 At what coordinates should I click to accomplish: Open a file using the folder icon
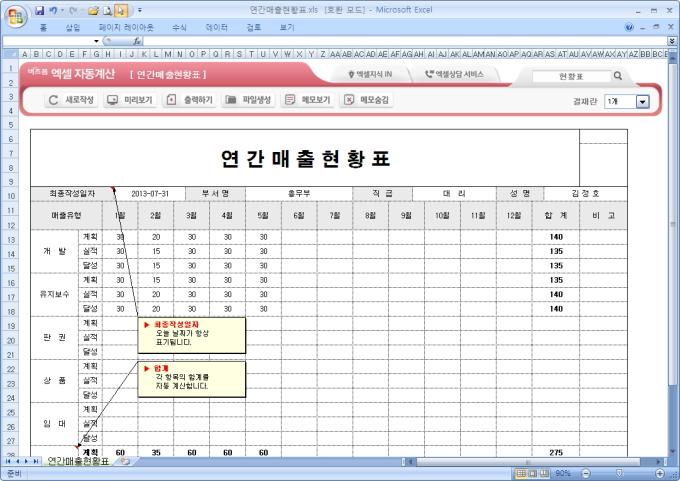click(93, 10)
